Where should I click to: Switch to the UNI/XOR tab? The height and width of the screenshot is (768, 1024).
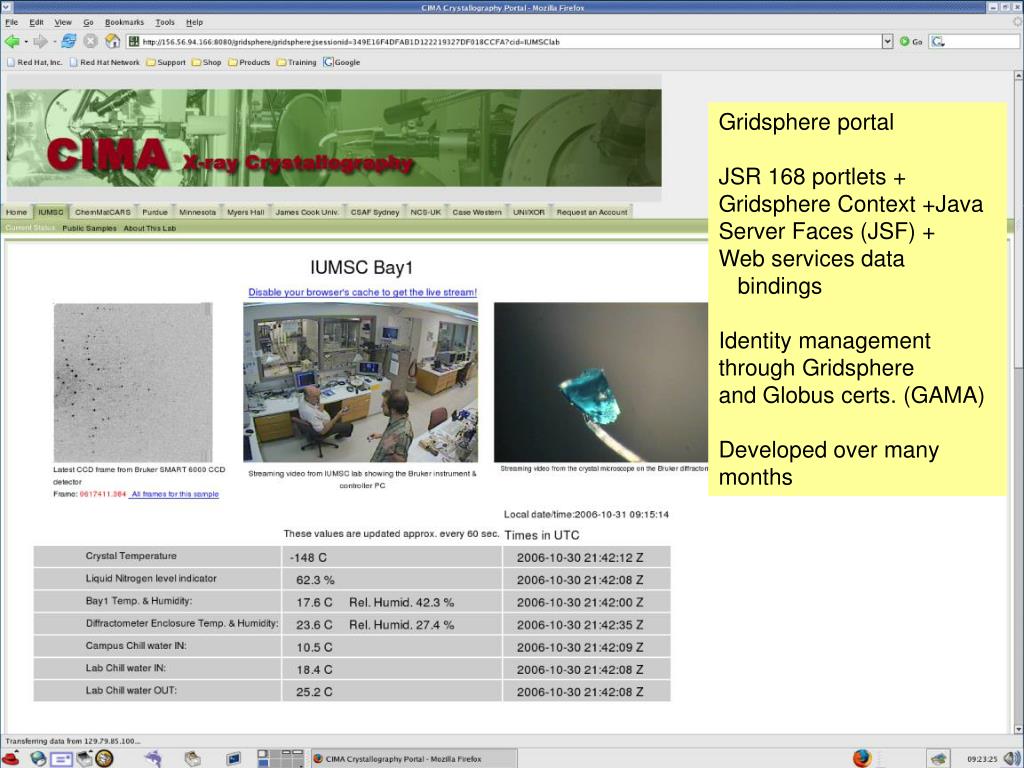coord(528,212)
